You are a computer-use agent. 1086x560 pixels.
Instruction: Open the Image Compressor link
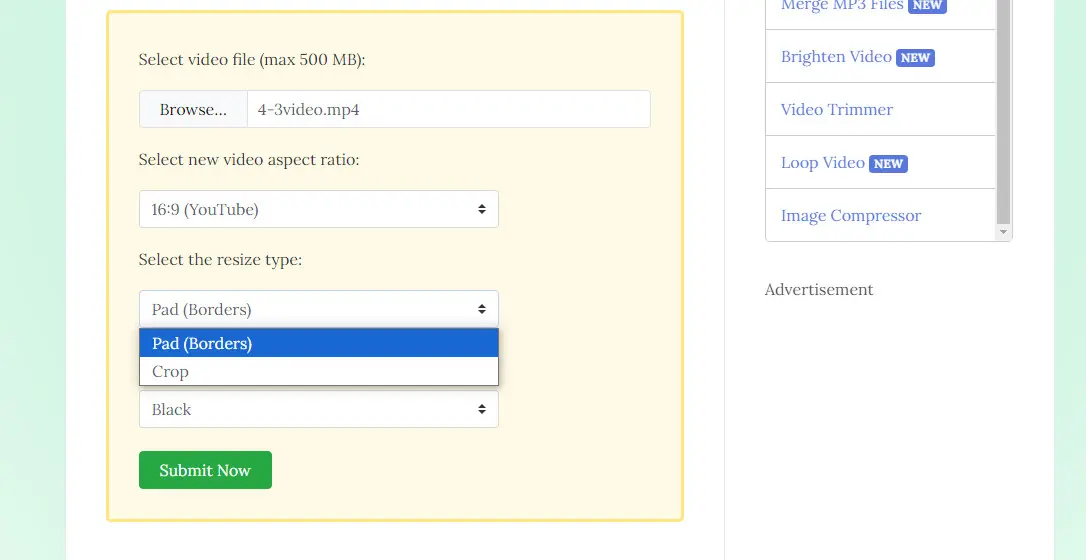(x=851, y=216)
